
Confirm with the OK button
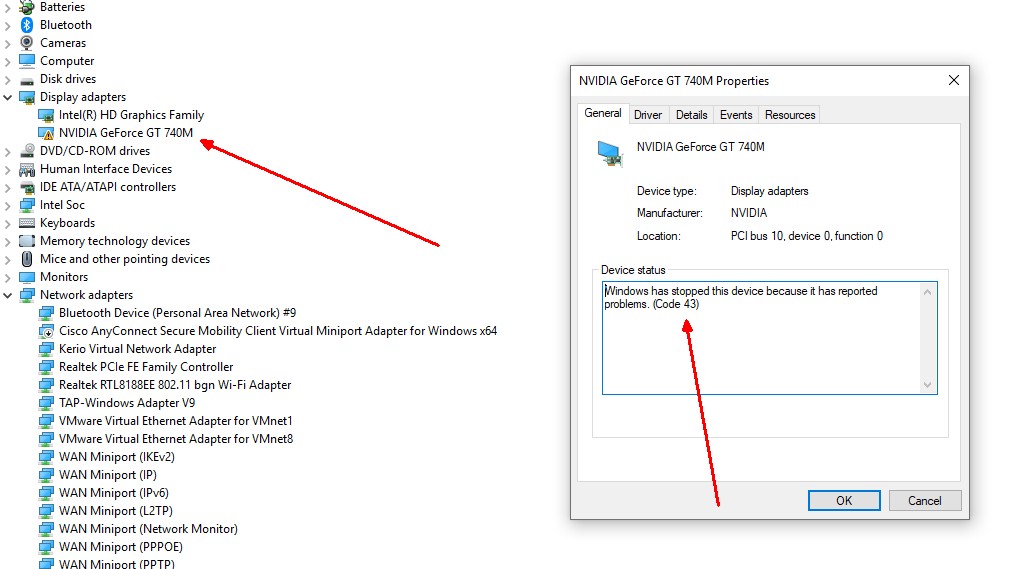844,500
